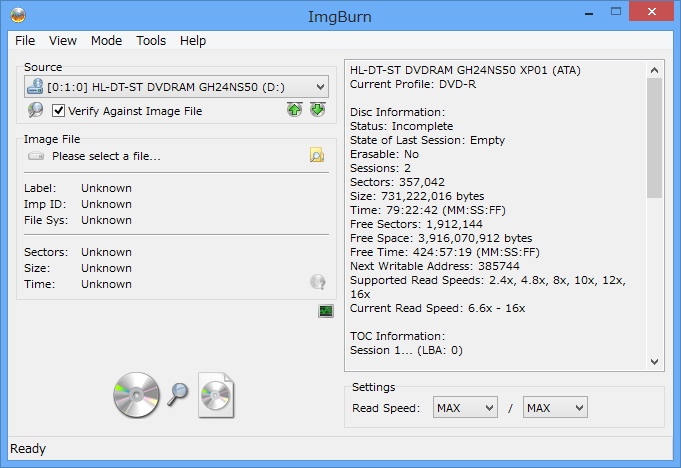
Task: Click the info panel scroll down arrow
Action: [655, 361]
